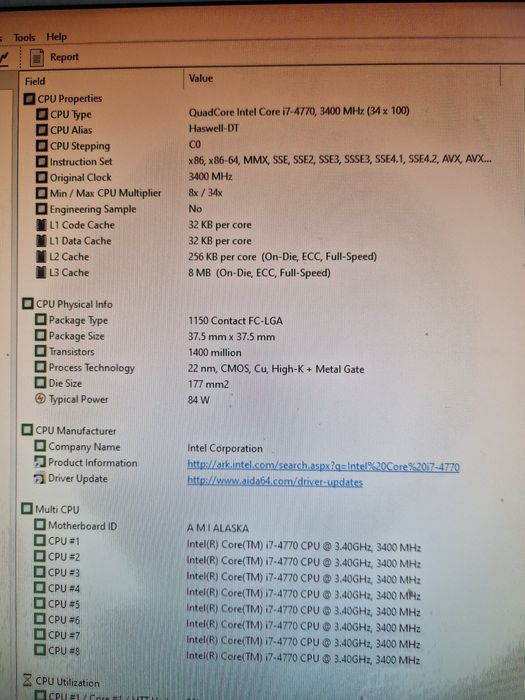Open the Tools menu
Screen dimensions: 525x700
[x=24, y=38]
